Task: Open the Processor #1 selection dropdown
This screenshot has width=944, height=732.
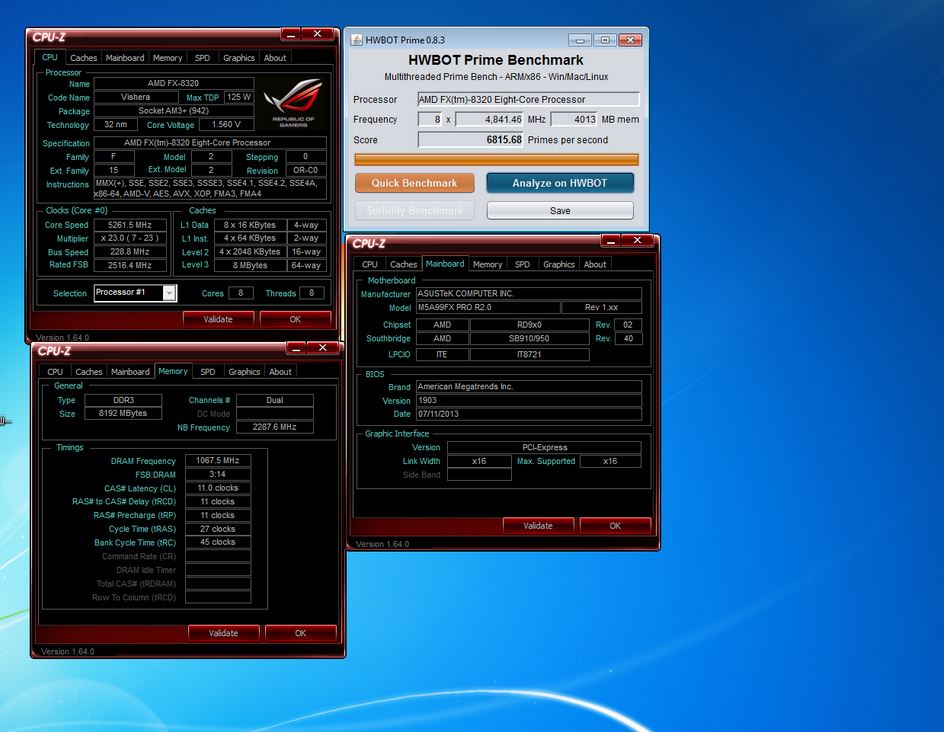Action: point(169,293)
